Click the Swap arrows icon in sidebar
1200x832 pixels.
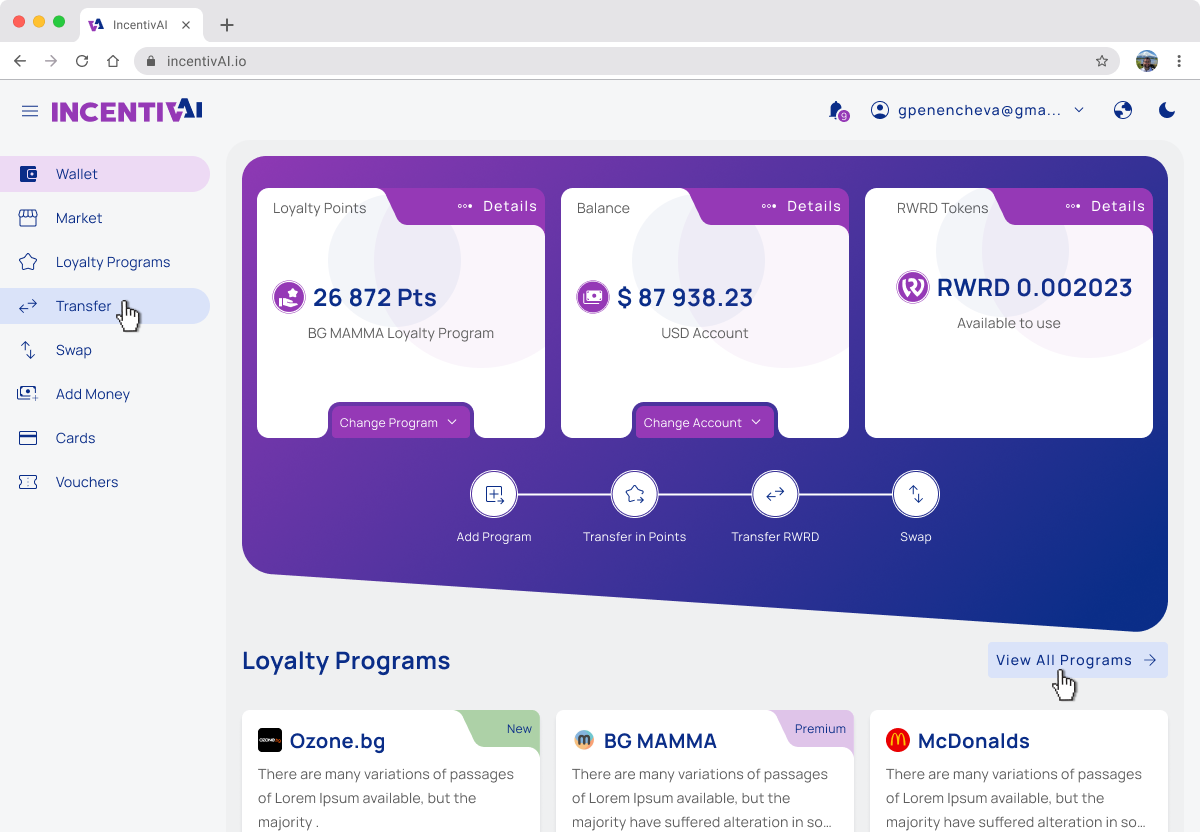click(27, 349)
